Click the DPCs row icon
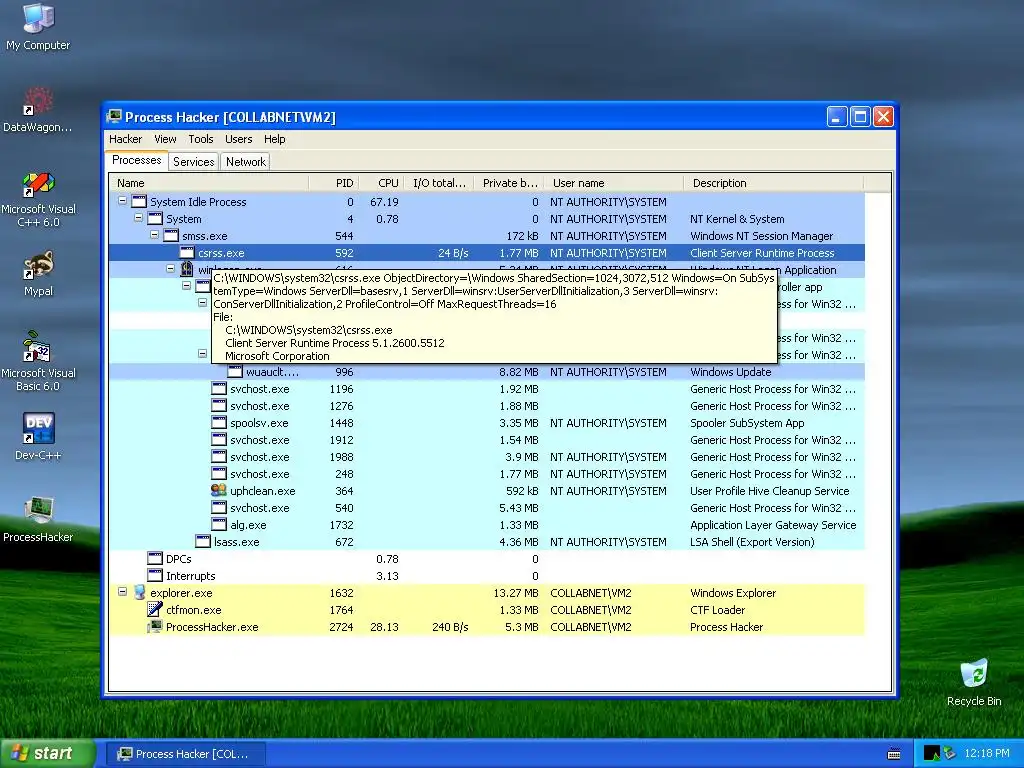Image resolution: width=1024 pixels, height=768 pixels. 155,558
